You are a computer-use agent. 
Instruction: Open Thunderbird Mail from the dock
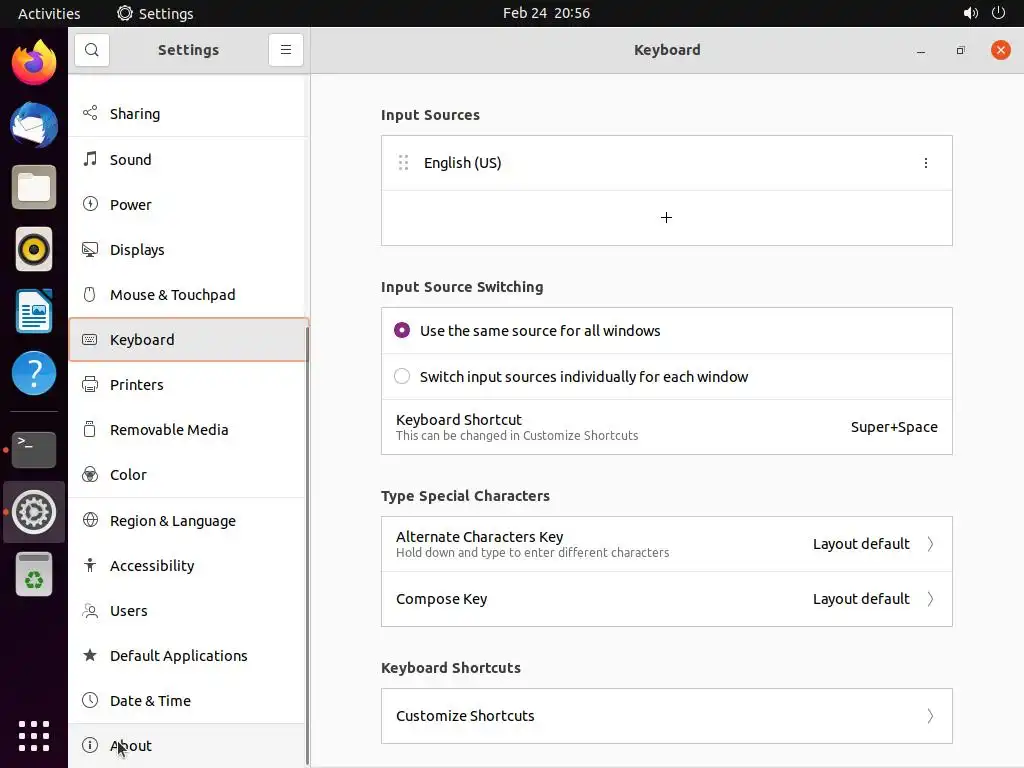click(34, 125)
